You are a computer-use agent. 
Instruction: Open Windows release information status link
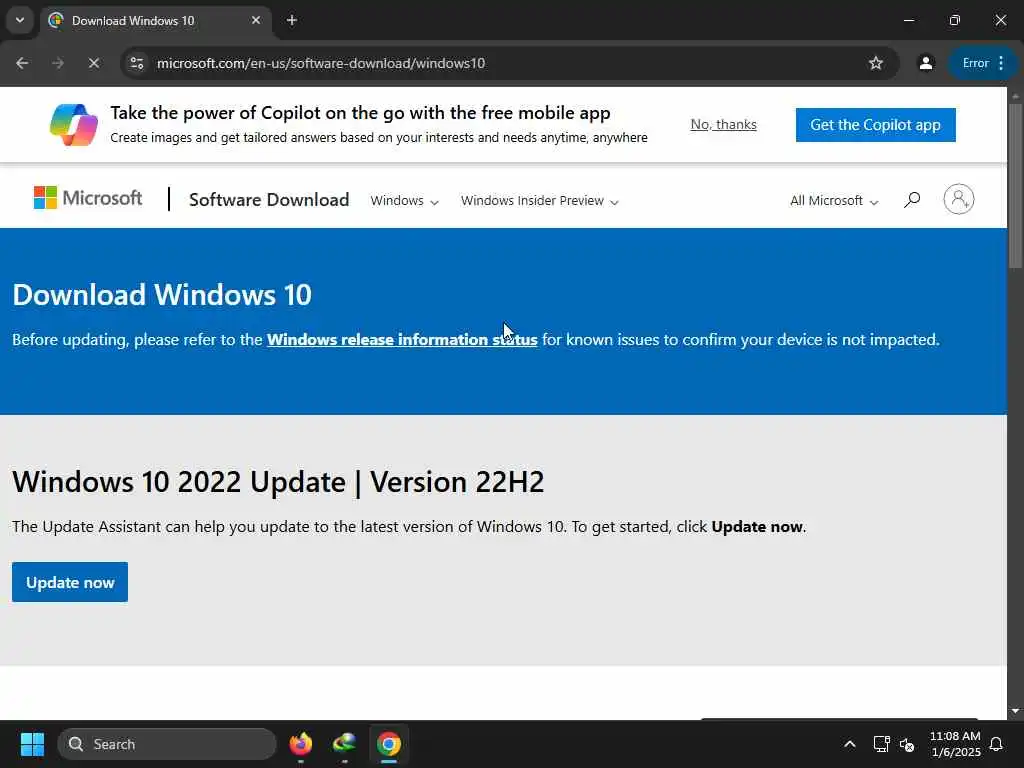click(402, 340)
